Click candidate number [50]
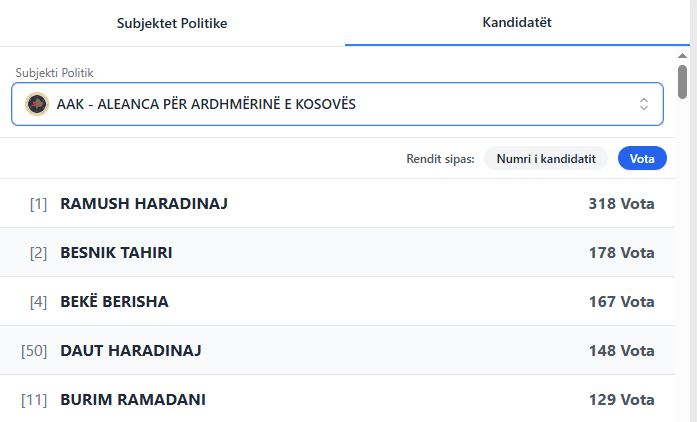Viewport: 697px width, 422px height. point(34,351)
